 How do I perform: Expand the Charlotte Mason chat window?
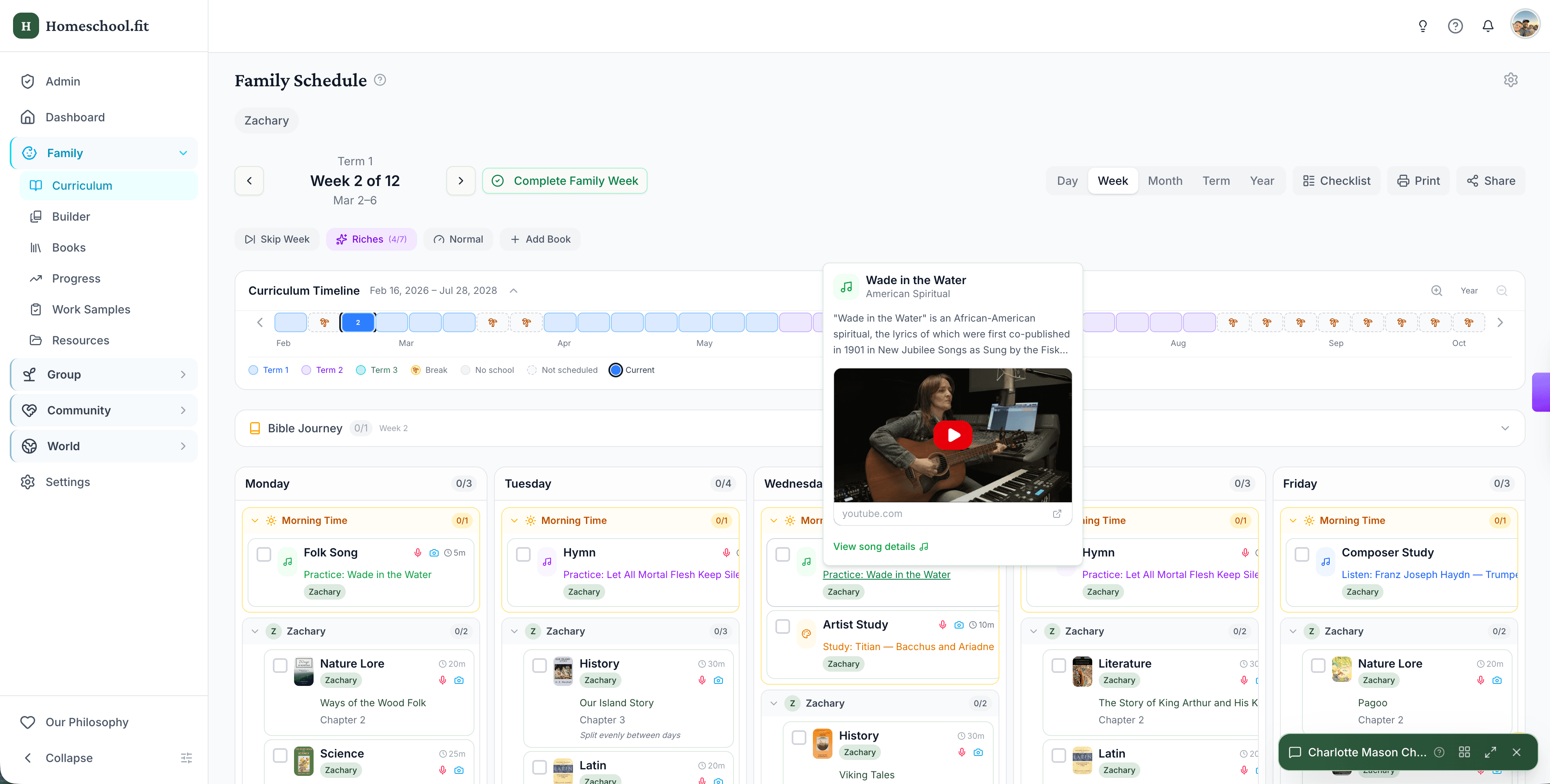(x=1490, y=752)
